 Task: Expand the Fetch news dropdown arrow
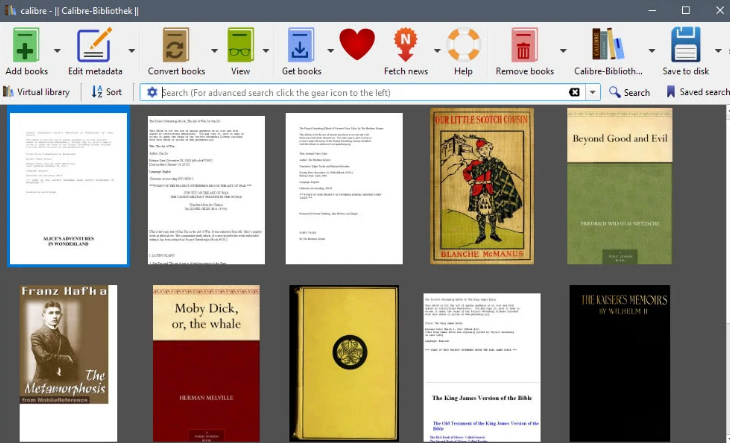pyautogui.click(x=437, y=50)
